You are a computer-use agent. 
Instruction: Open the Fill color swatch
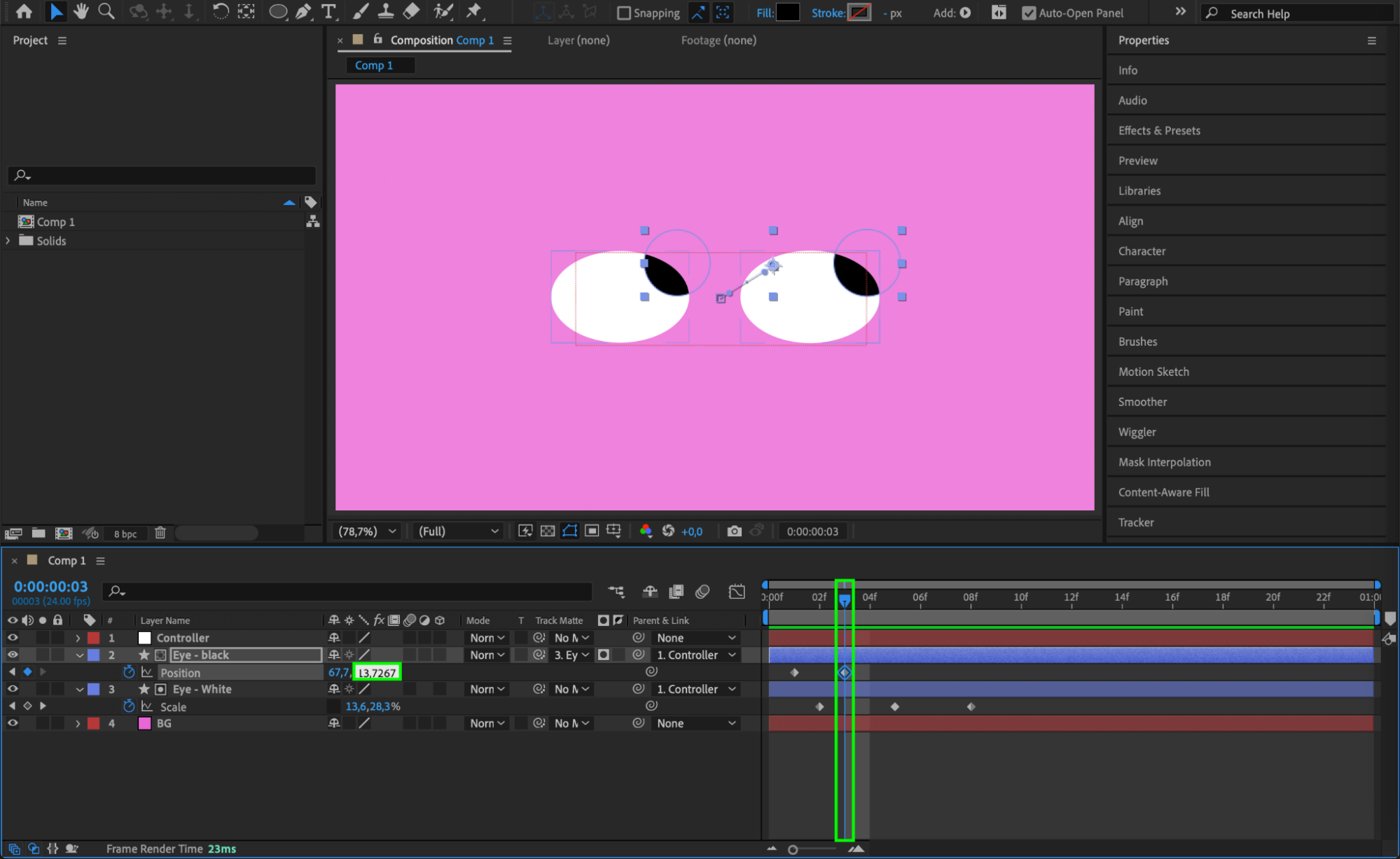[x=788, y=13]
